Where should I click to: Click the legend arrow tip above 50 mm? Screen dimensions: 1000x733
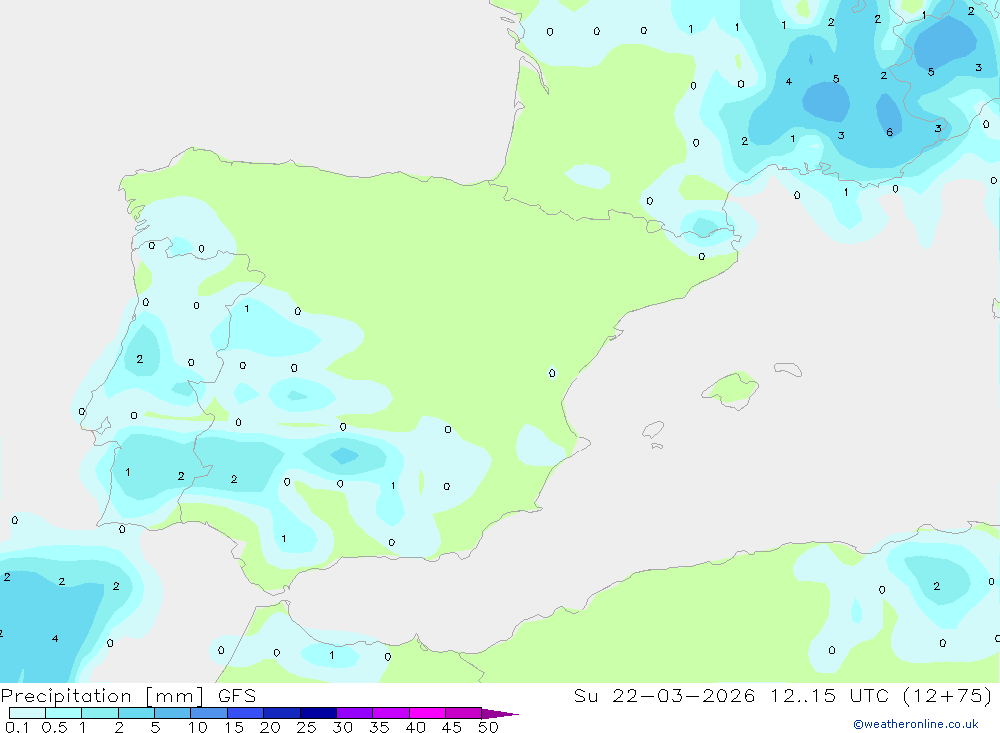coord(500,714)
